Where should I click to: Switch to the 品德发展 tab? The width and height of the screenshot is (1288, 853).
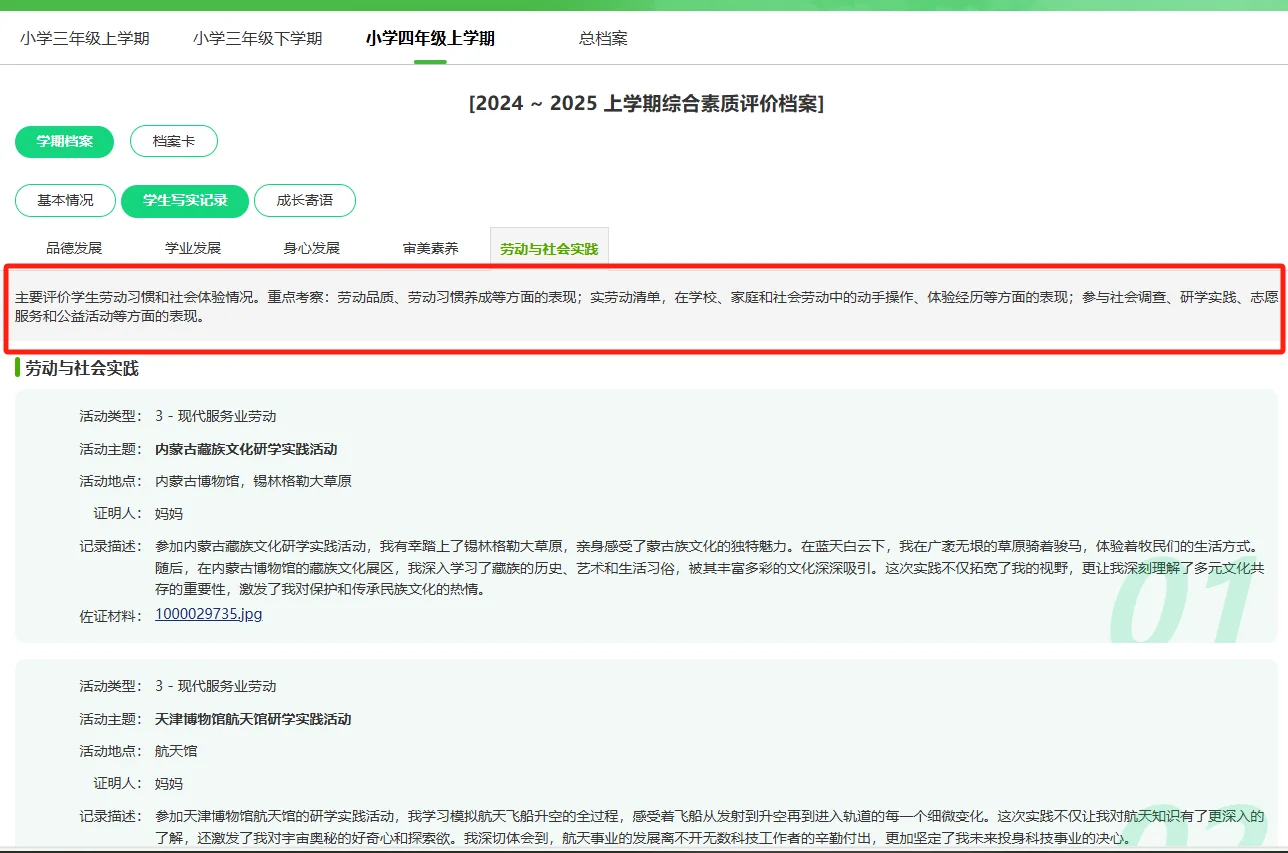pos(71,247)
